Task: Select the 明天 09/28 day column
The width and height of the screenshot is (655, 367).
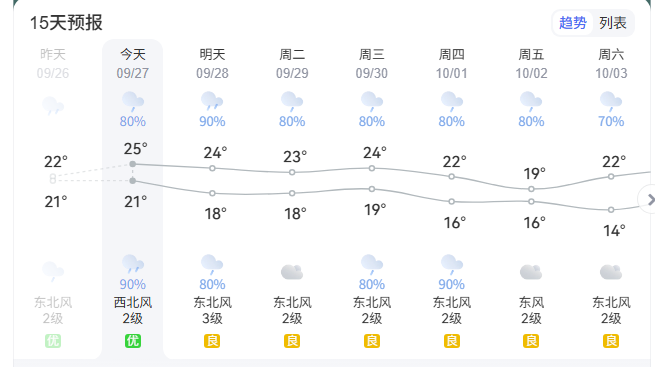Action: tap(212, 199)
